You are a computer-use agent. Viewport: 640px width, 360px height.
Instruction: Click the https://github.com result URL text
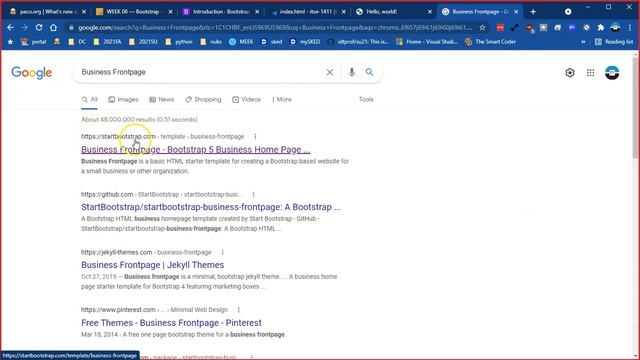tap(107, 194)
